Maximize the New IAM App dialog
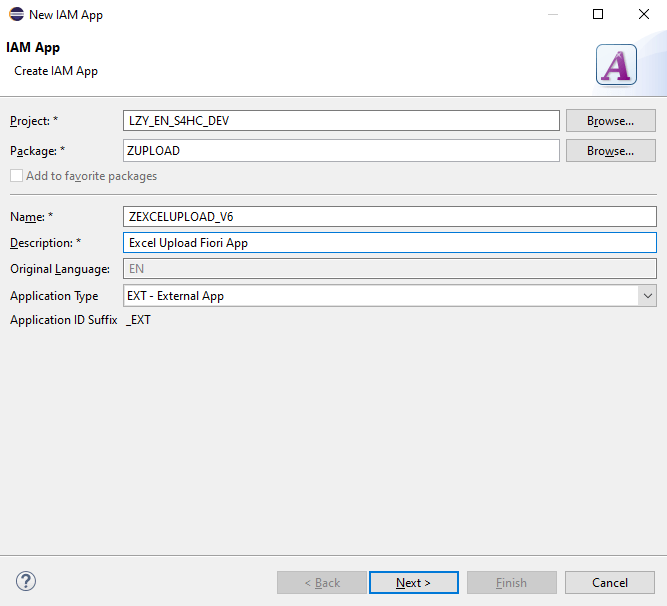Screen dimensions: 667x606 598,15
